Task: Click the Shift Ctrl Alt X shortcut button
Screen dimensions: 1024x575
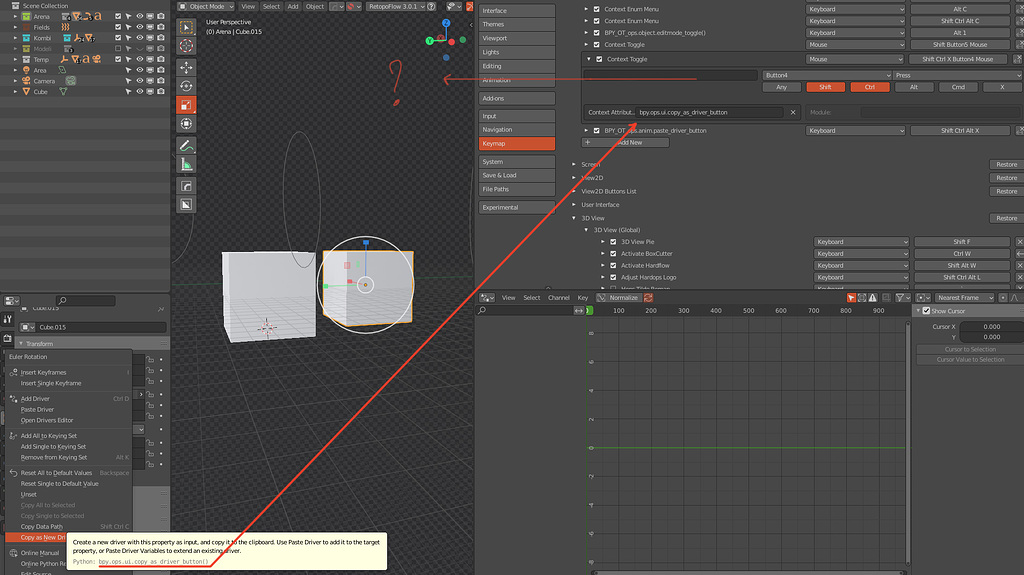Action: click(x=960, y=131)
